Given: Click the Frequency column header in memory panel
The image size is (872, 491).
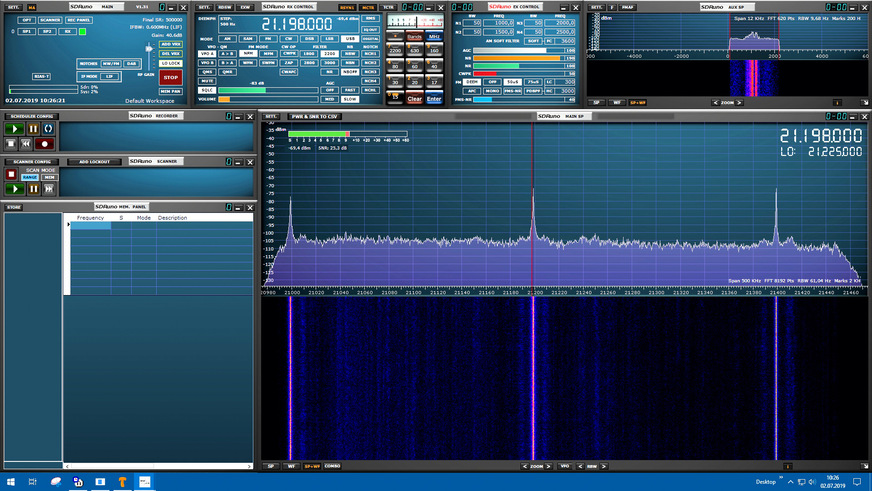Looking at the screenshot, I should click(x=90, y=217).
